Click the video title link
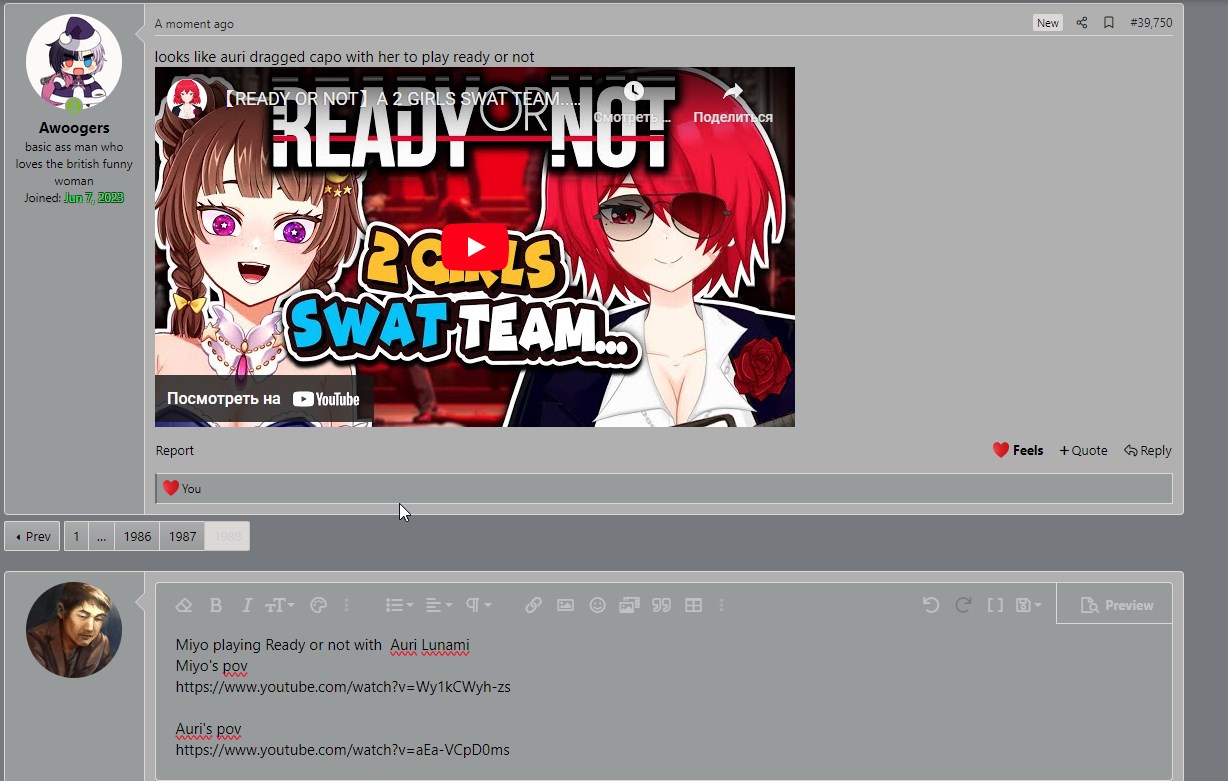This screenshot has width=1228, height=781. (402, 99)
